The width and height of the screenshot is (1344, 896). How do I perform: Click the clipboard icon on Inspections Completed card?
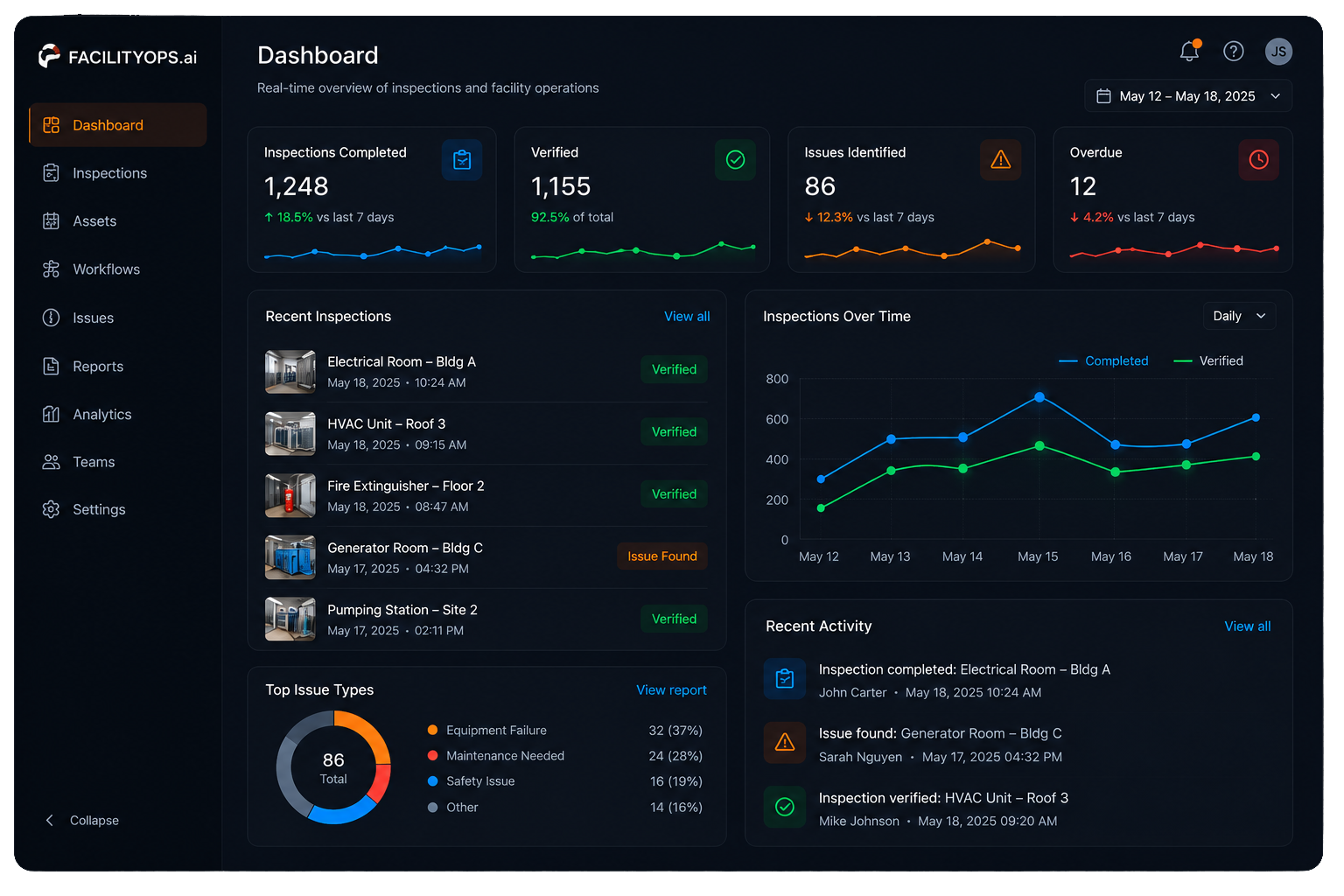click(x=462, y=160)
